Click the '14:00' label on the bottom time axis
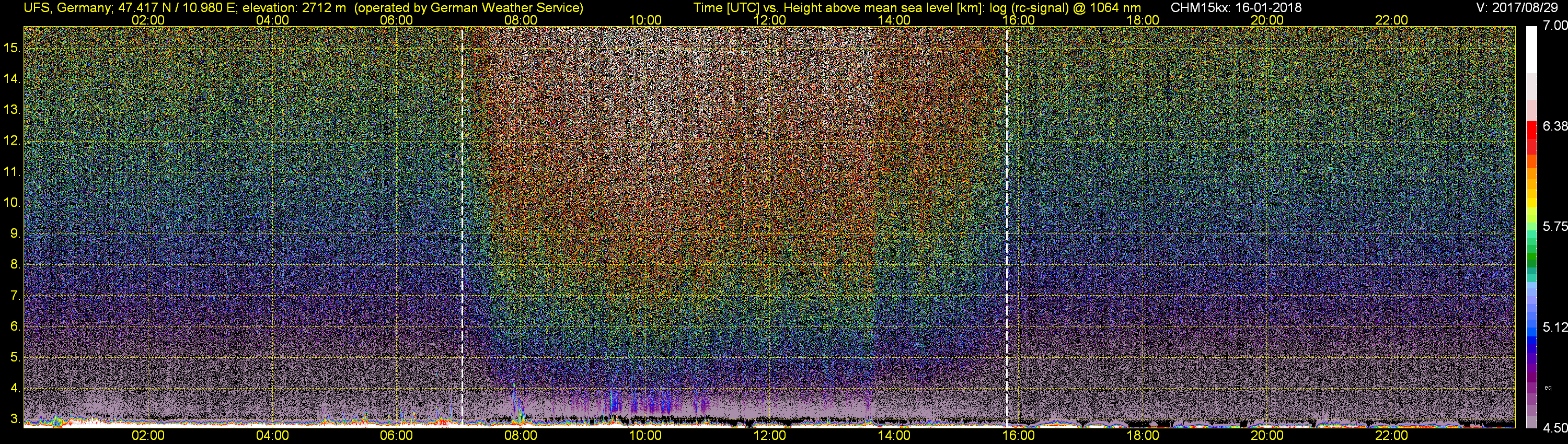Image resolution: width=1568 pixels, height=444 pixels. 894,436
